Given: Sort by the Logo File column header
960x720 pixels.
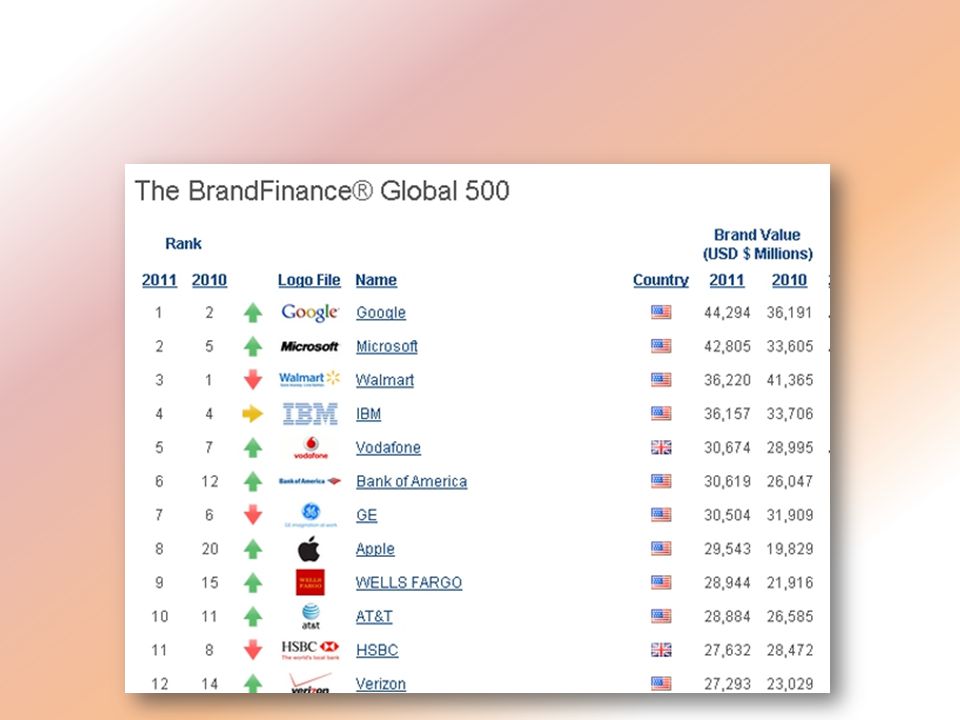Looking at the screenshot, I should (x=309, y=280).
